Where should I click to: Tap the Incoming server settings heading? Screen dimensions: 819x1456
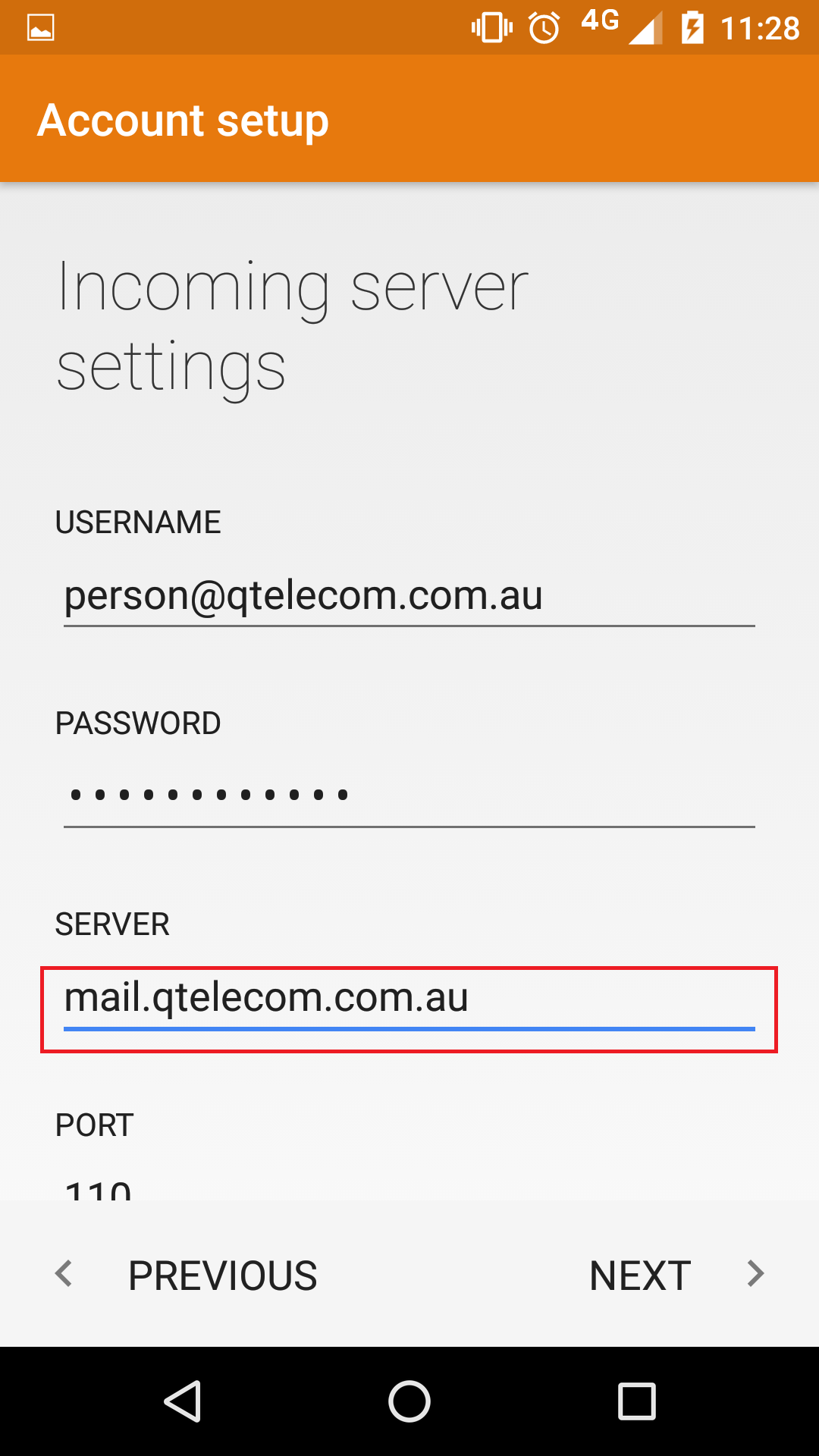293,327
